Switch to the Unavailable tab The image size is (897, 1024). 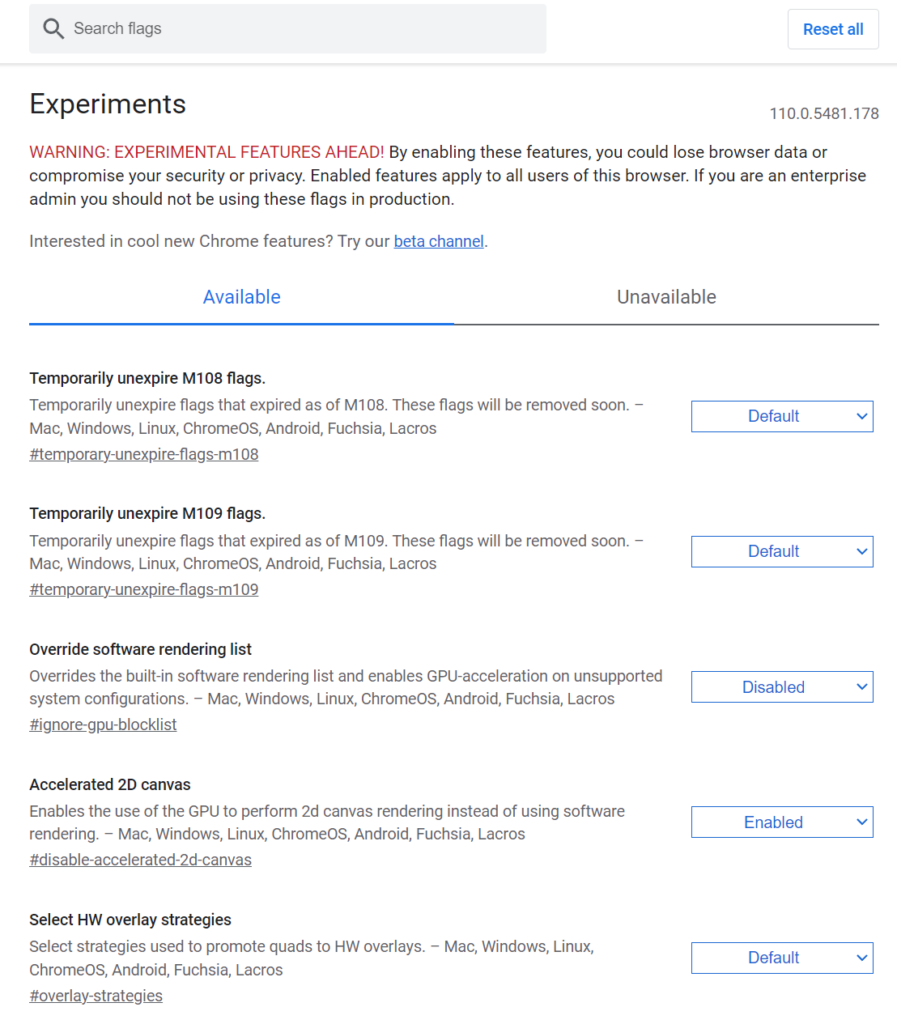[667, 297]
